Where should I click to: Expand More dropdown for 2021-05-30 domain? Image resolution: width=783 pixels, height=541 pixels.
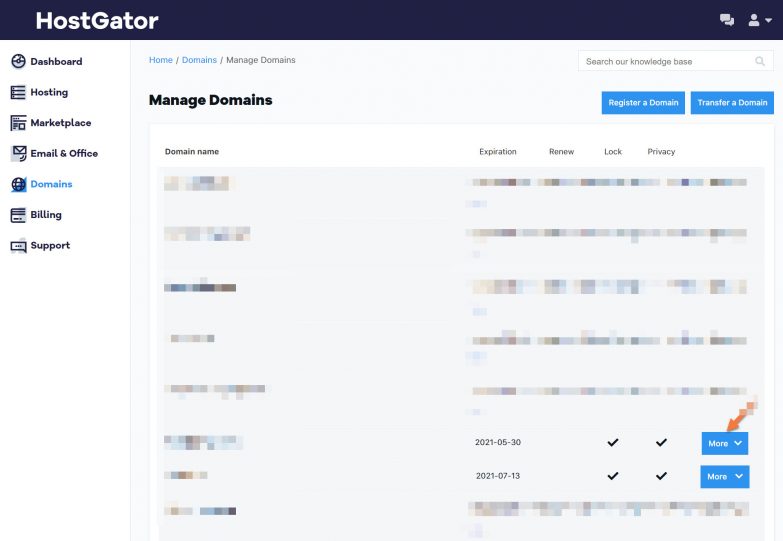(724, 443)
